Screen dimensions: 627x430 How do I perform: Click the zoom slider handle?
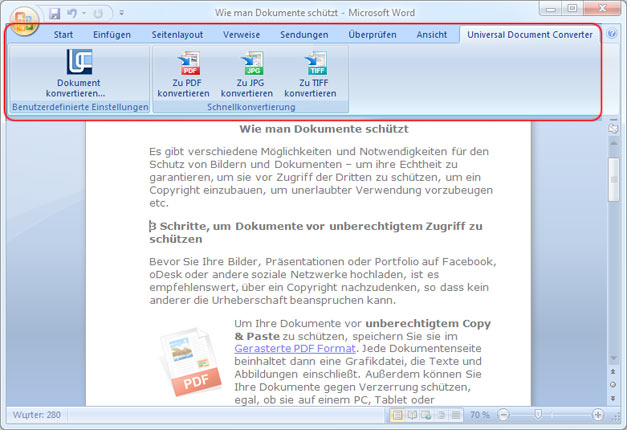539,414
